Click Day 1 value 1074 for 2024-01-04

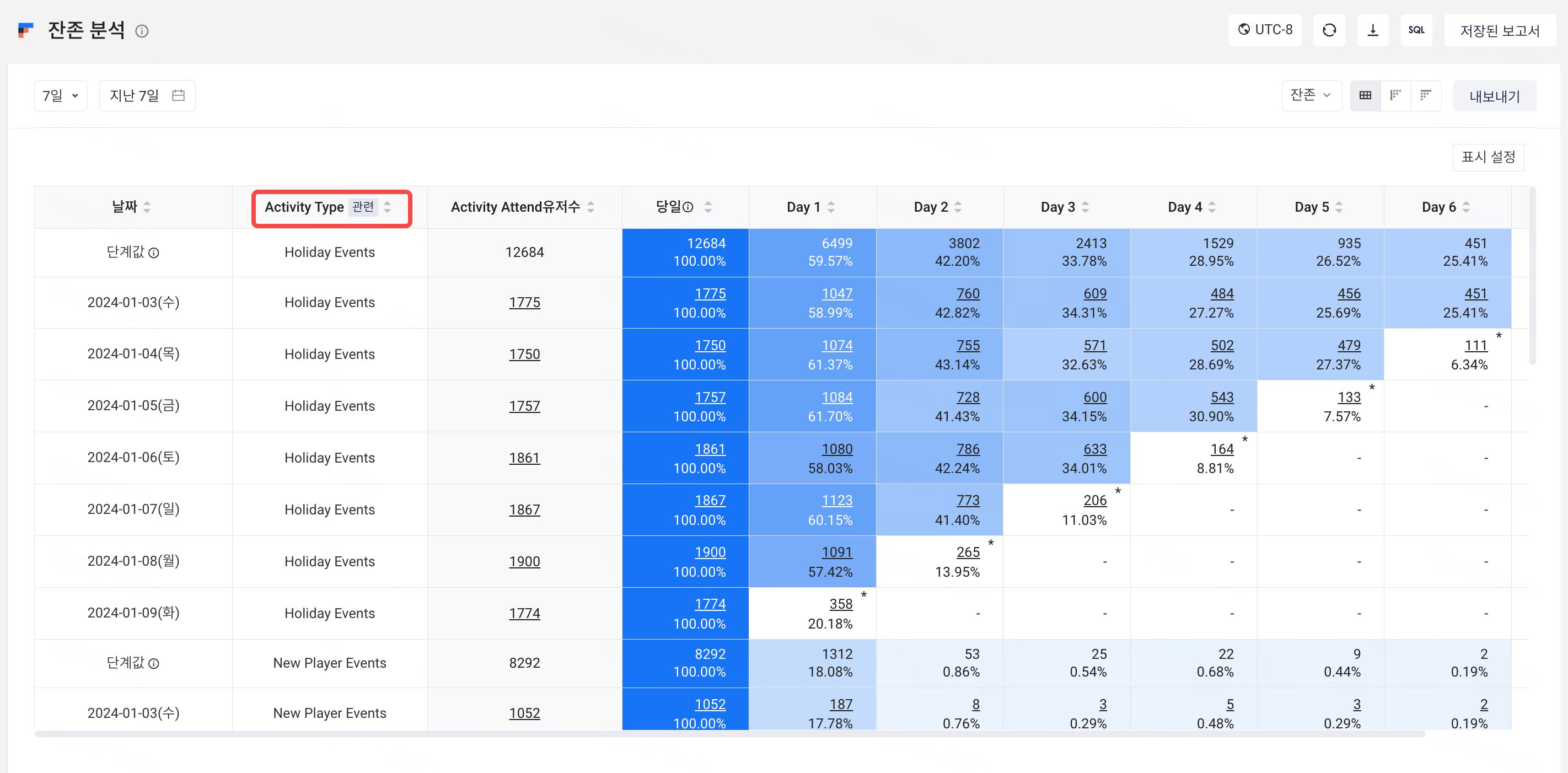point(837,345)
